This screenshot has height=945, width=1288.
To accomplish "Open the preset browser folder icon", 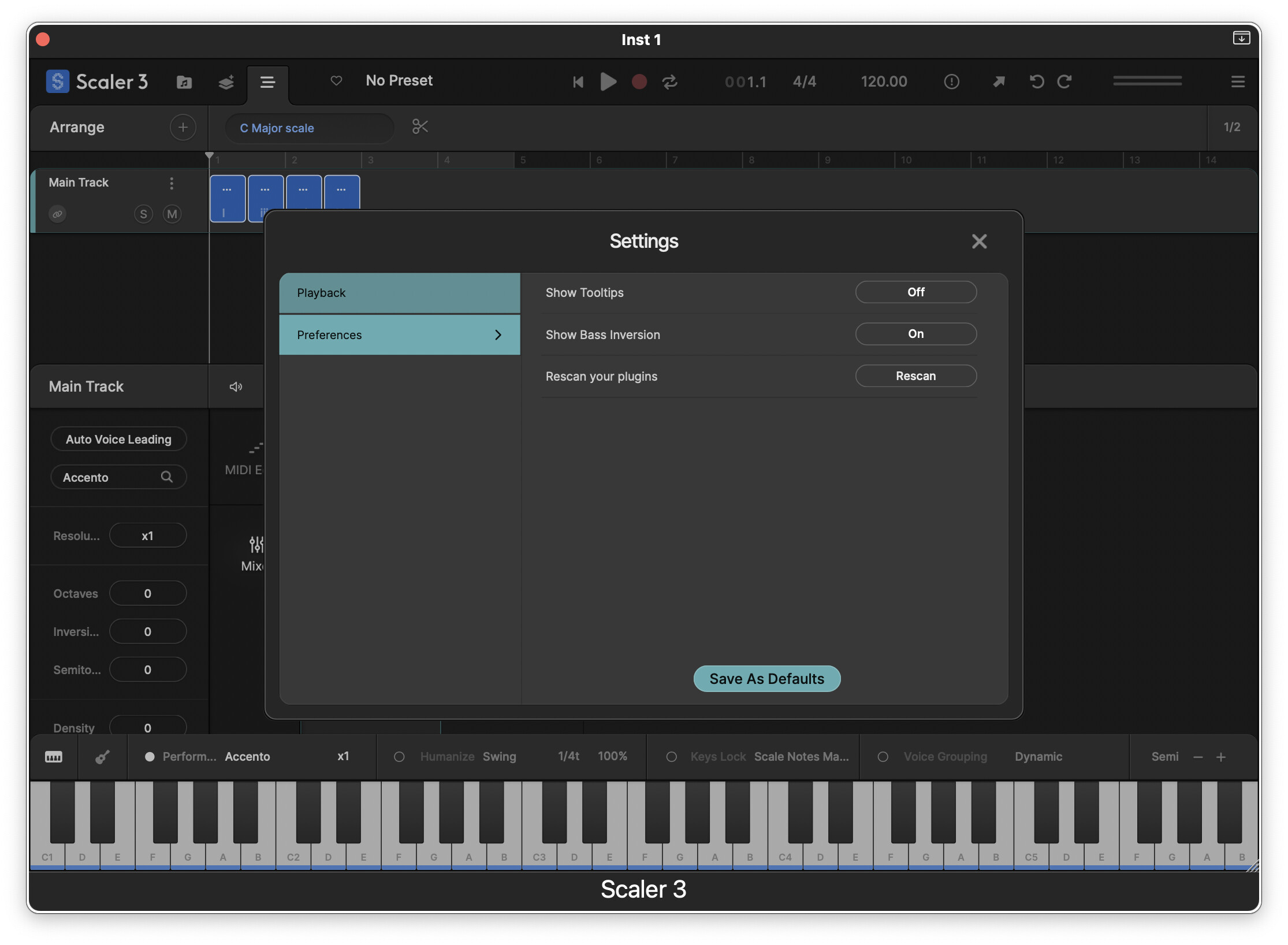I will [x=184, y=82].
